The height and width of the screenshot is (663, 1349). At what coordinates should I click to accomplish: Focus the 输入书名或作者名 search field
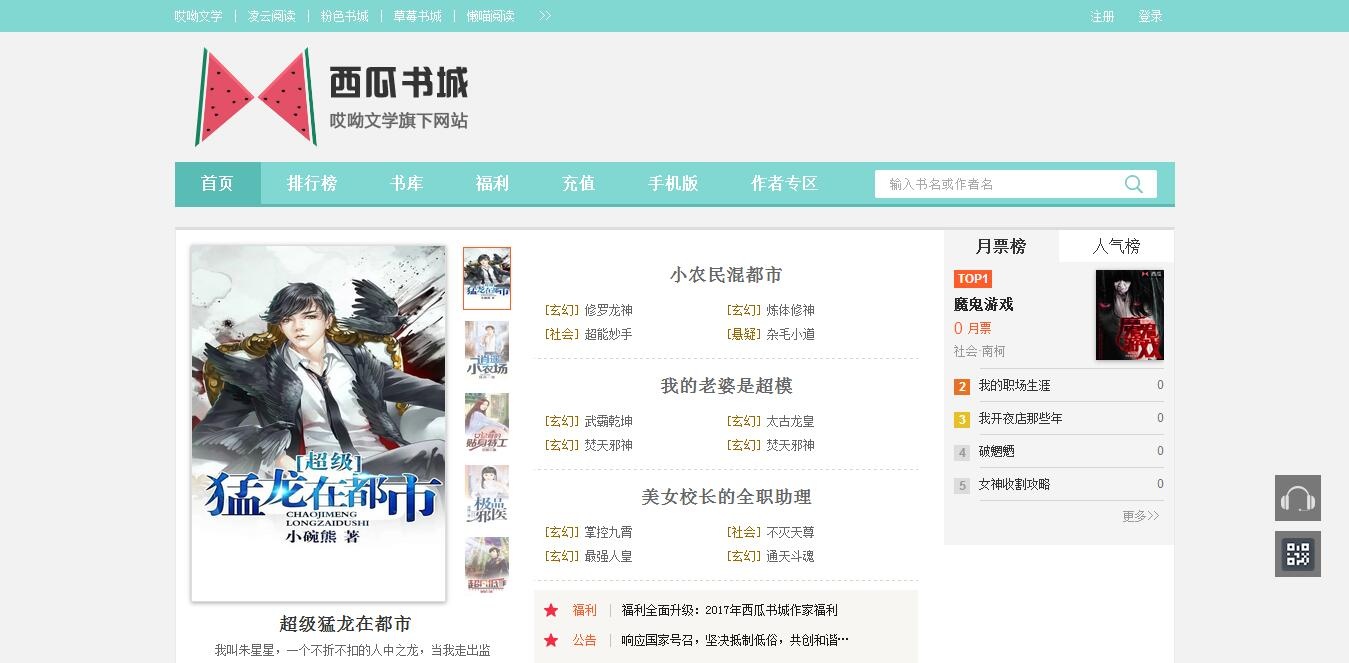tap(998, 184)
